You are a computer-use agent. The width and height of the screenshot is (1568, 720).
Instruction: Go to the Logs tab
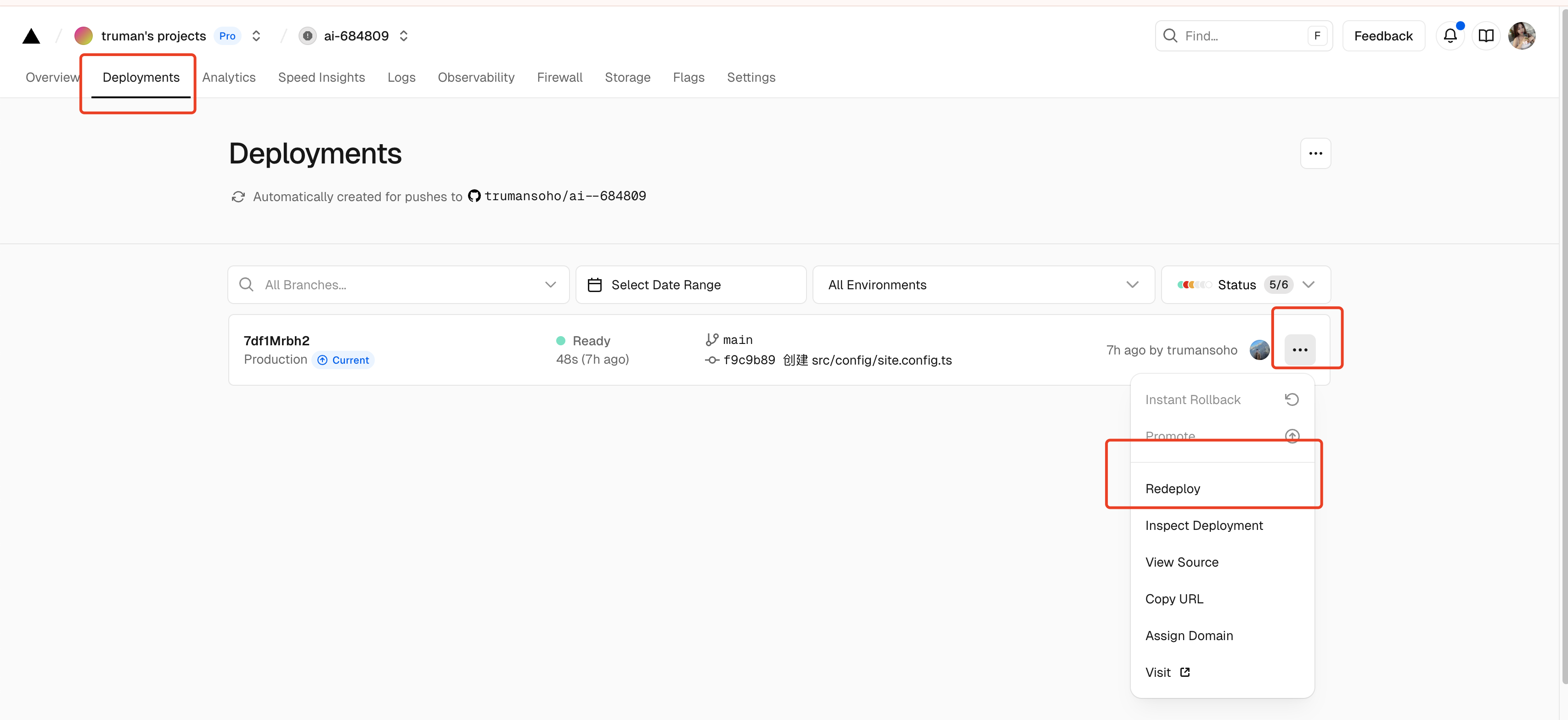401,77
